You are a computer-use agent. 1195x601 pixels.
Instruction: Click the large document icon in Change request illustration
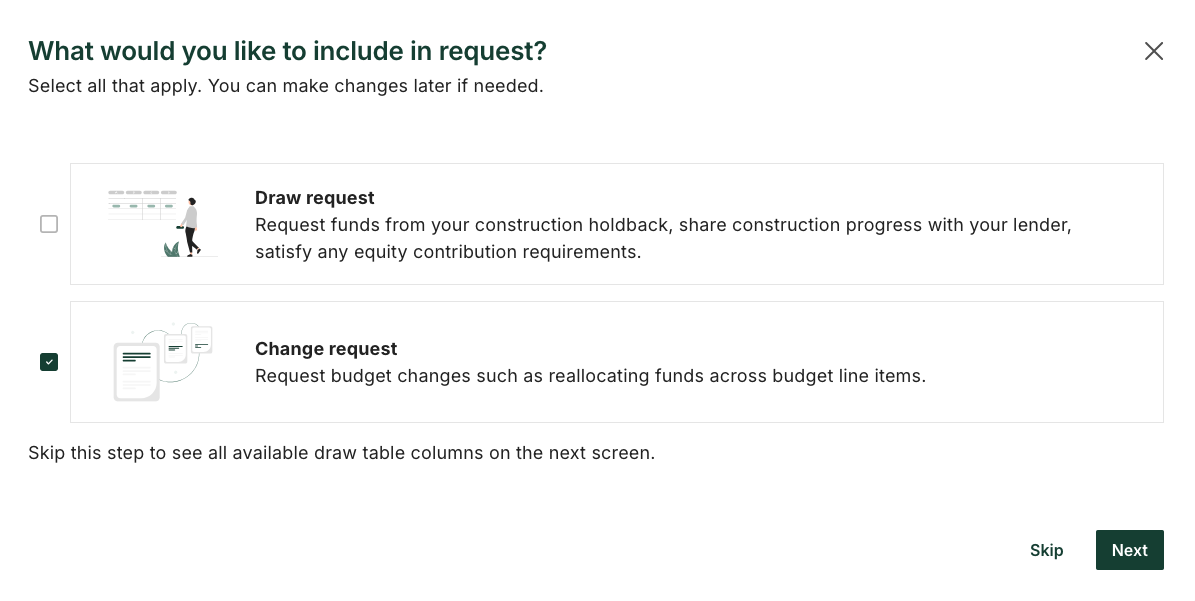(x=135, y=370)
